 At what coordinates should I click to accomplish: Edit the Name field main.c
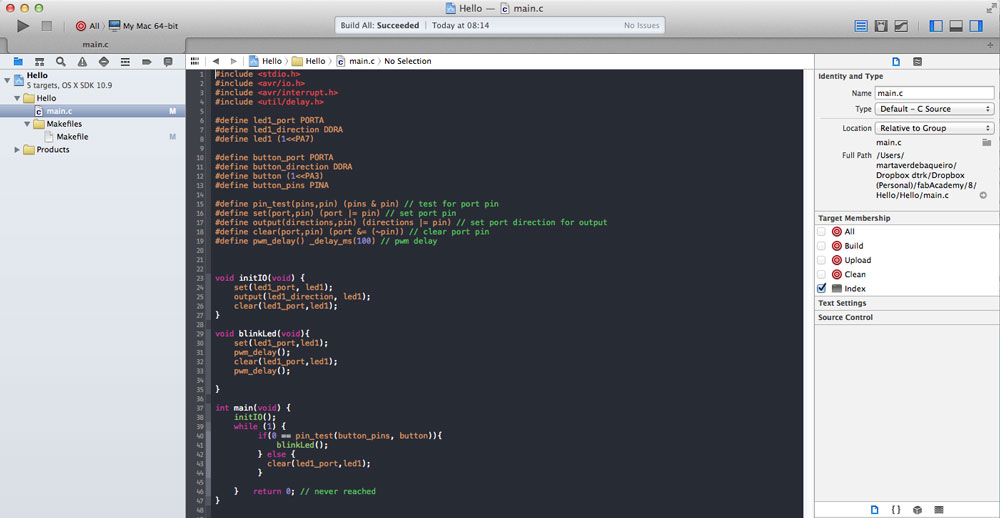point(934,93)
